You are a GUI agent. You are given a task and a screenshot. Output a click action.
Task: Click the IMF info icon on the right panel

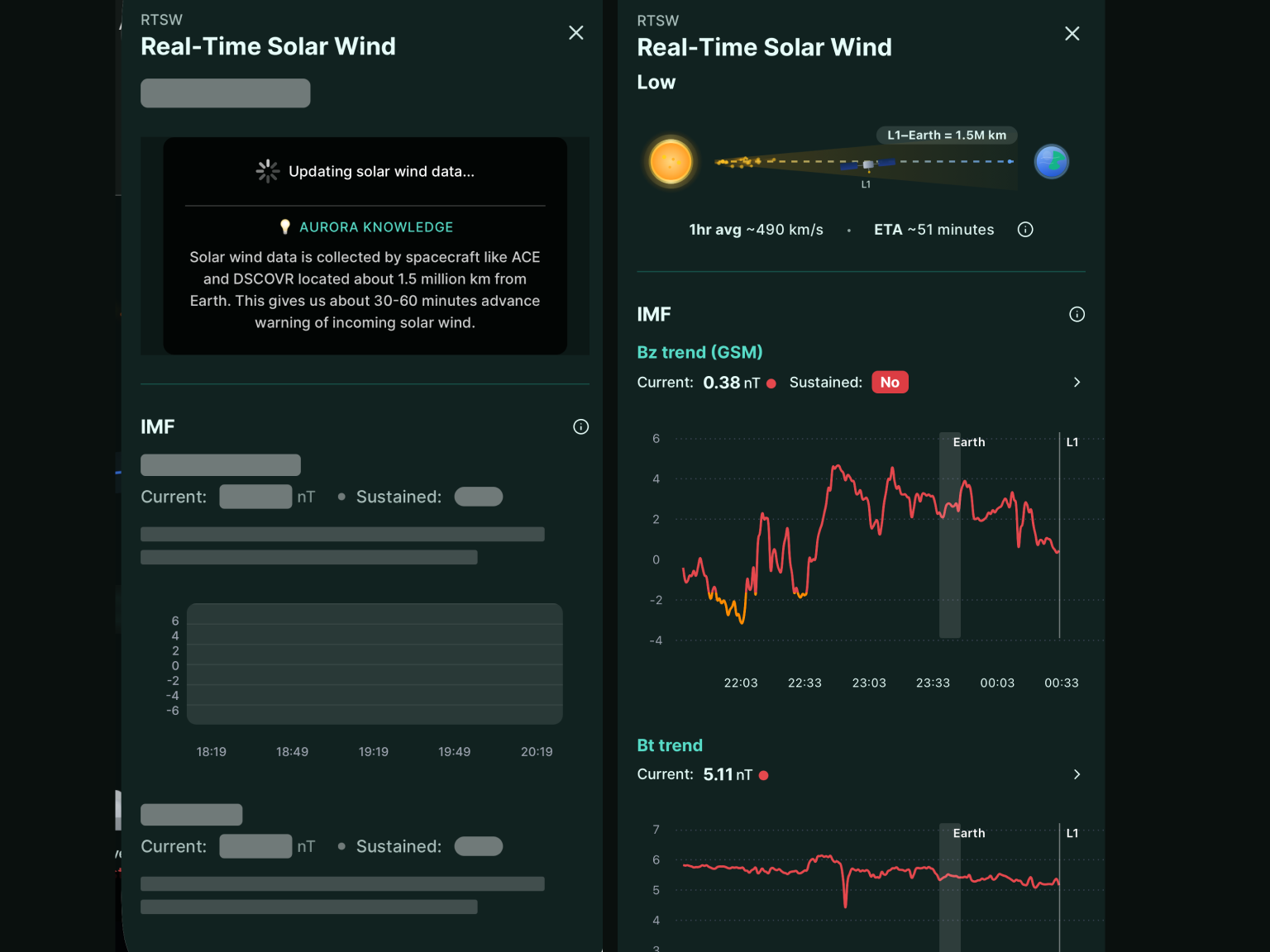tap(1077, 314)
